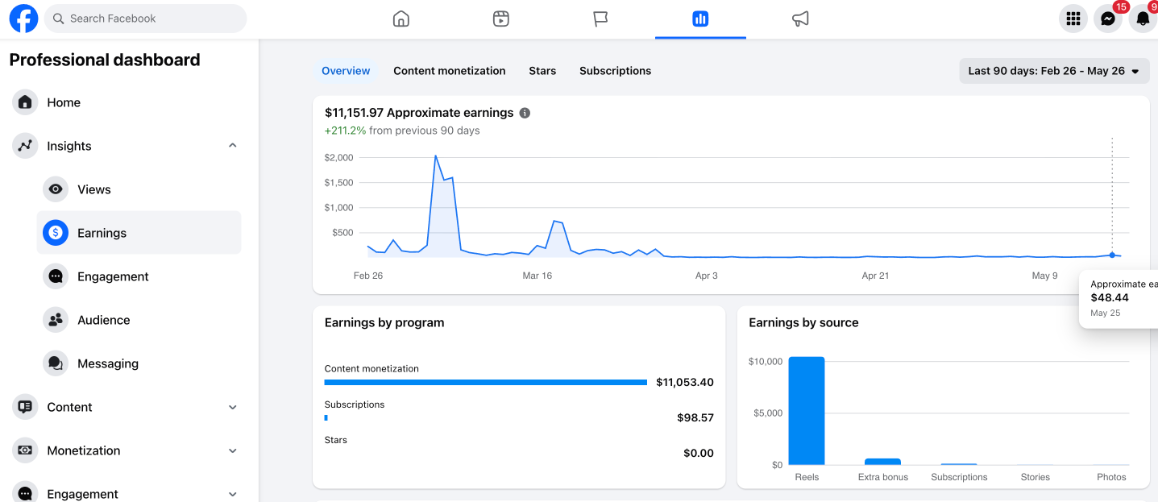1158x502 pixels.
Task: Open the Home feed house icon
Action: click(400, 18)
